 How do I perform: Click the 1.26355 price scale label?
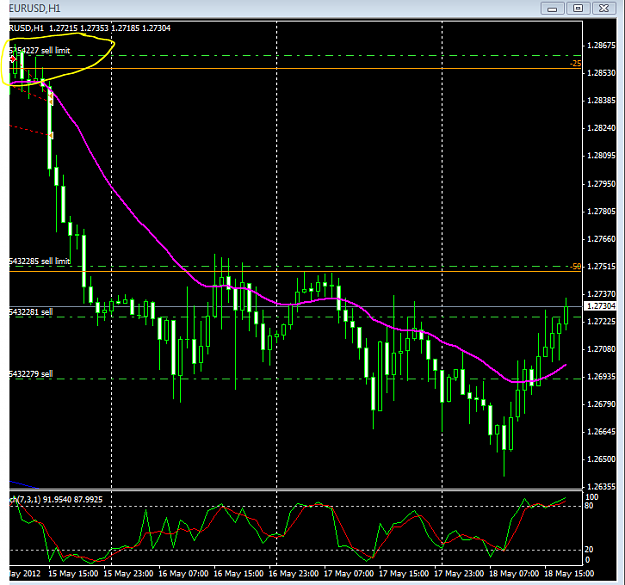(601, 487)
